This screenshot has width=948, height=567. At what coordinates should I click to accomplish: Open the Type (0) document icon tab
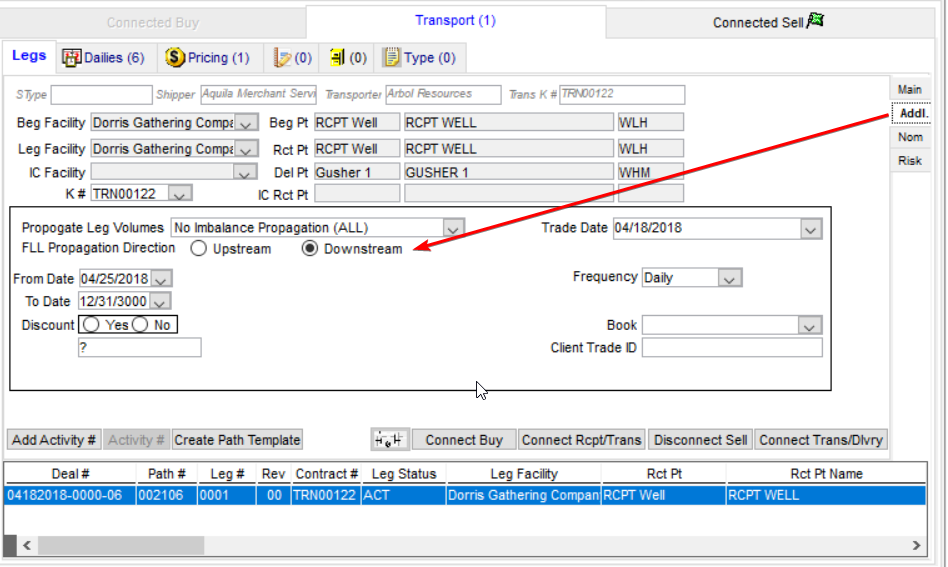(x=392, y=58)
